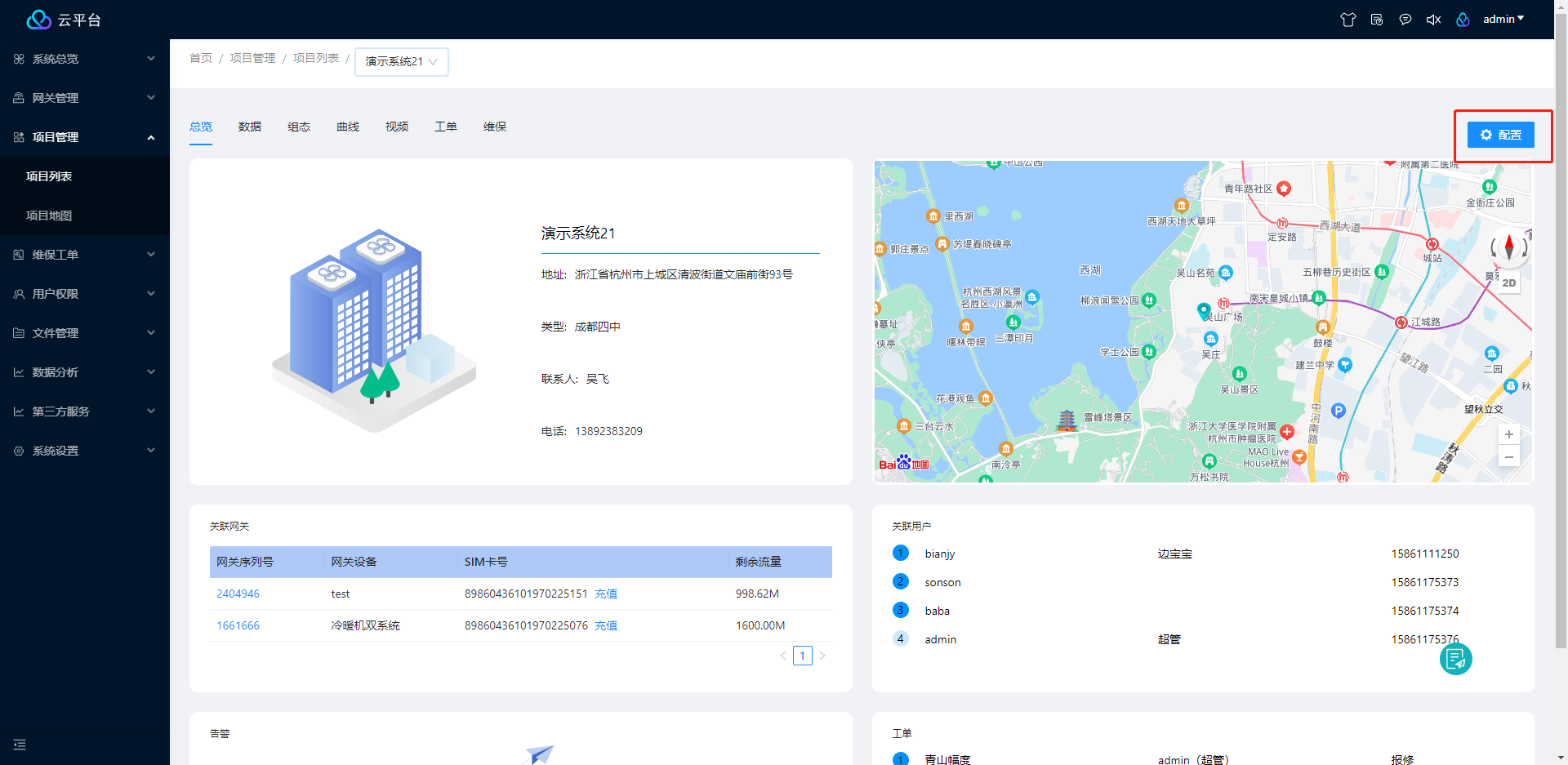Click 充值 for SIM ending 5076

coord(606,625)
